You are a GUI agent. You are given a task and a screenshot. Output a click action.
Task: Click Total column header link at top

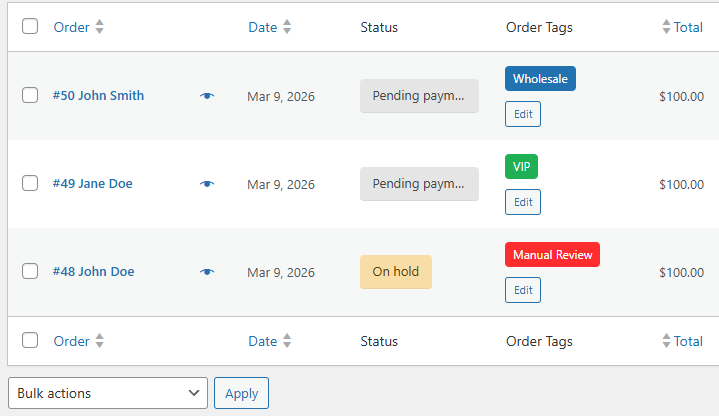click(x=688, y=27)
